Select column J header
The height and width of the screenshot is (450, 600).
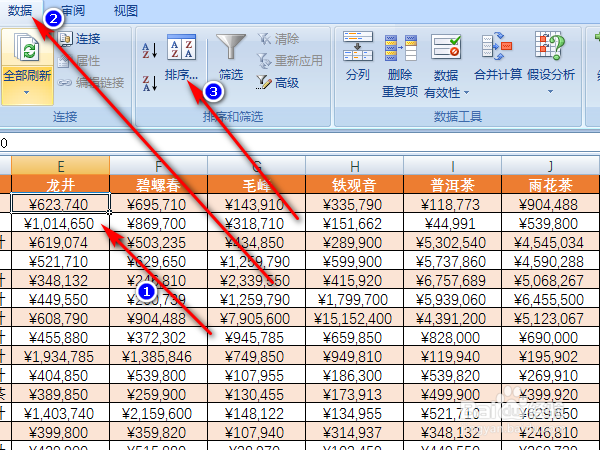(x=550, y=166)
